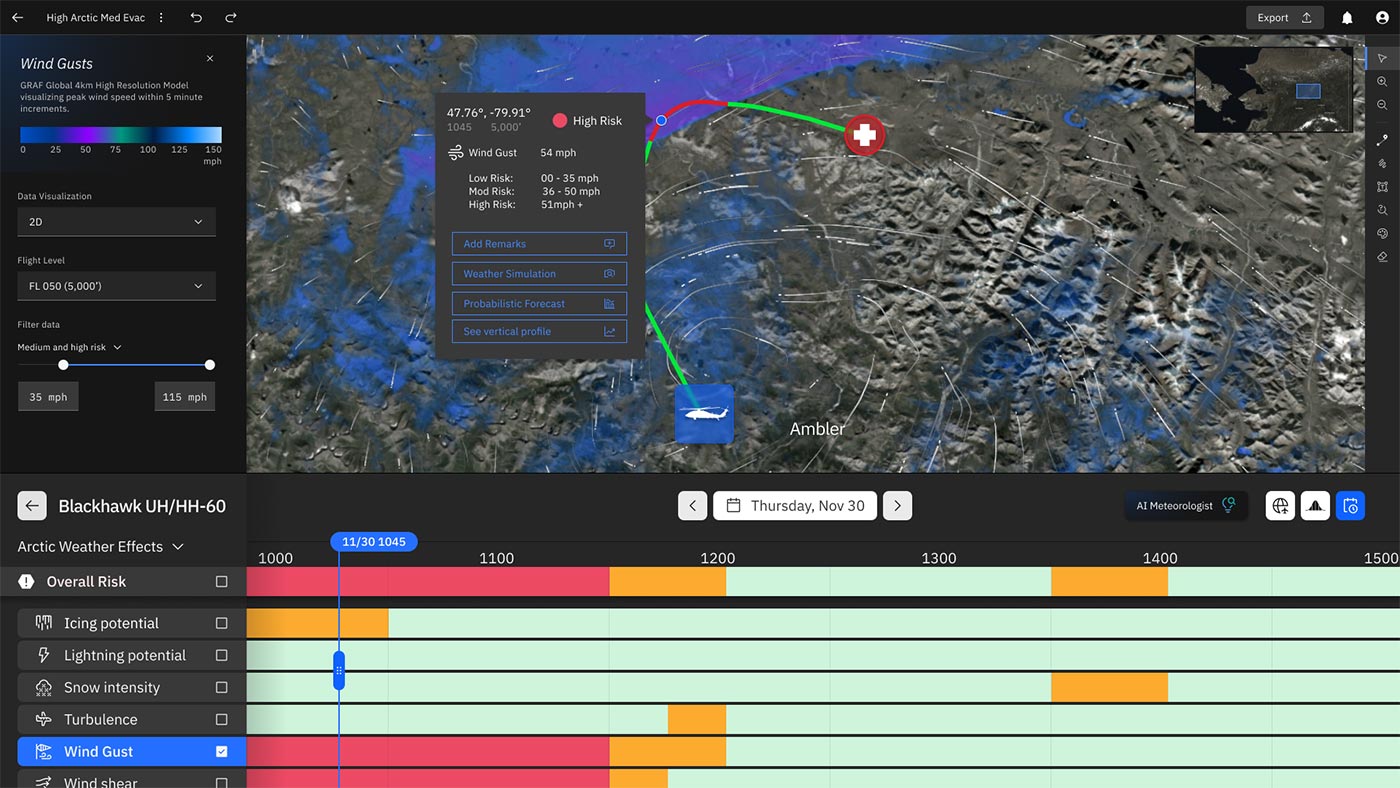Select the Snow intensity row

(111, 687)
